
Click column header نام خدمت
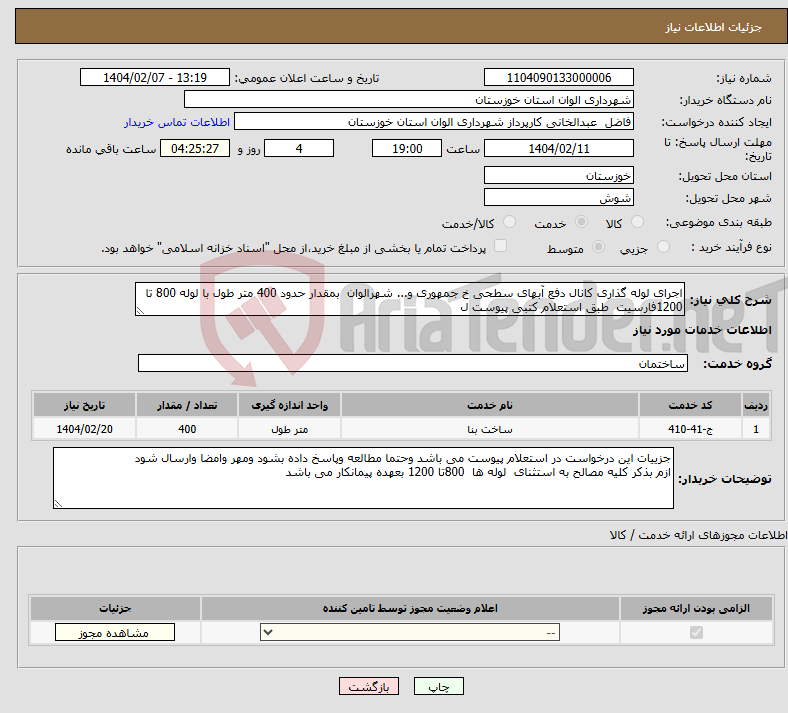click(x=490, y=405)
